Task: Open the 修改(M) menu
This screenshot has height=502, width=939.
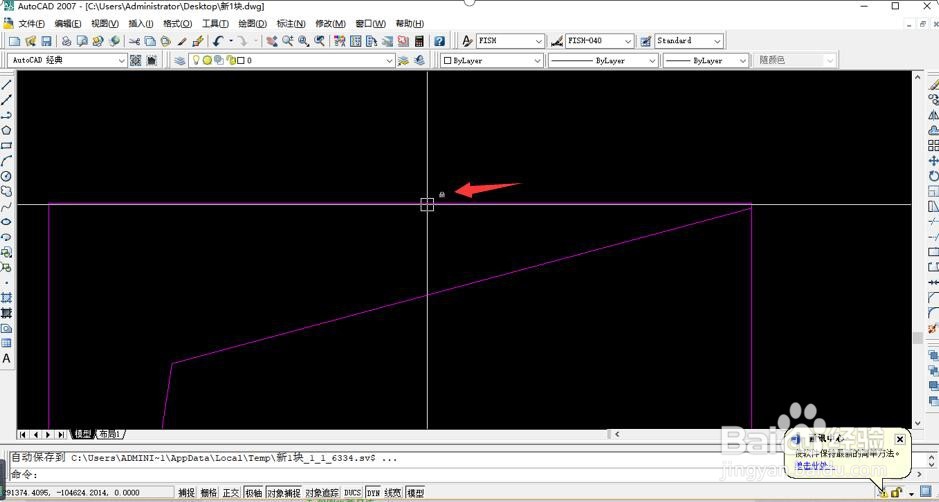Action: (331, 23)
